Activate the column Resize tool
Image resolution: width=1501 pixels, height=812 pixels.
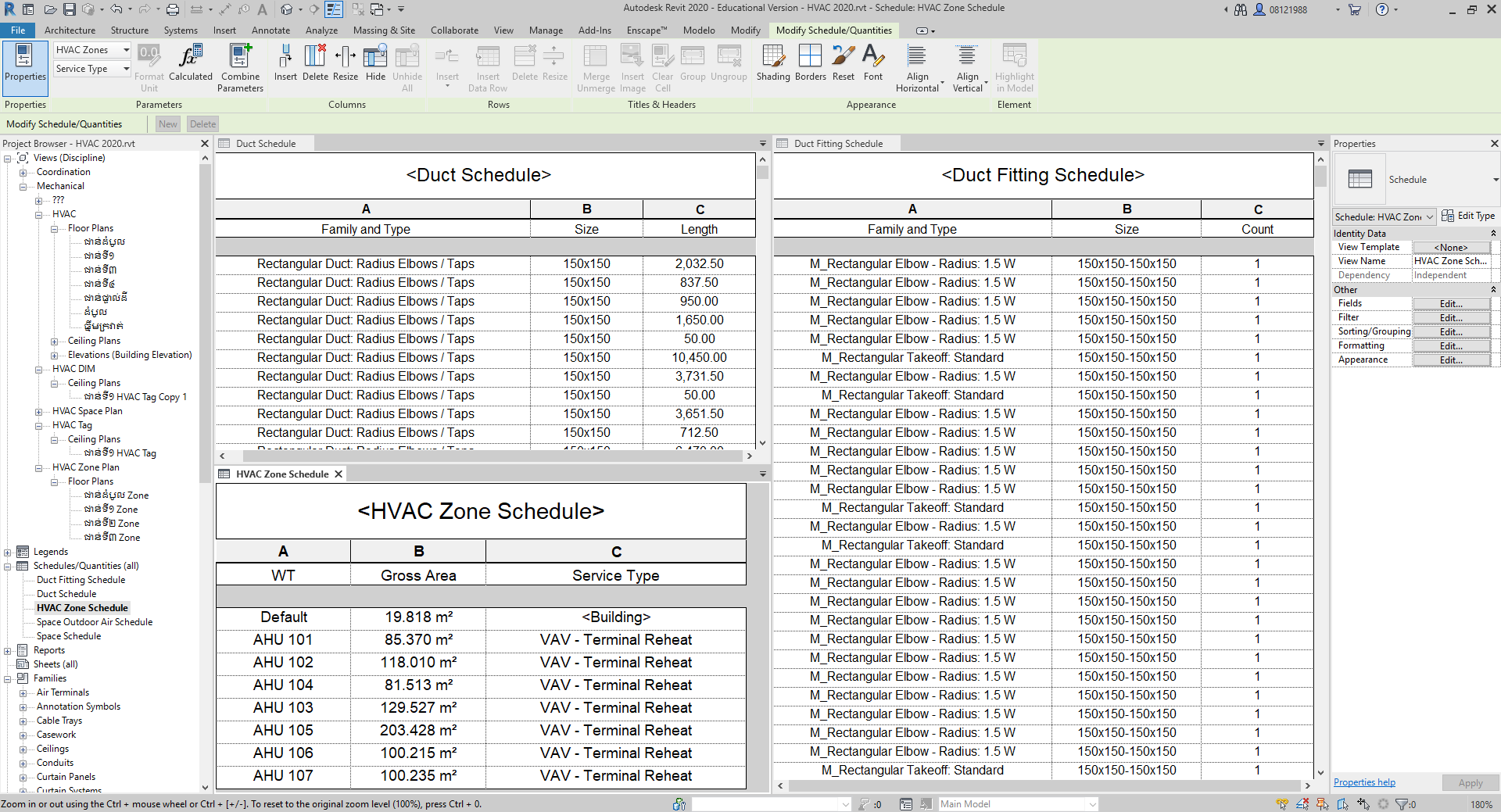(346, 63)
